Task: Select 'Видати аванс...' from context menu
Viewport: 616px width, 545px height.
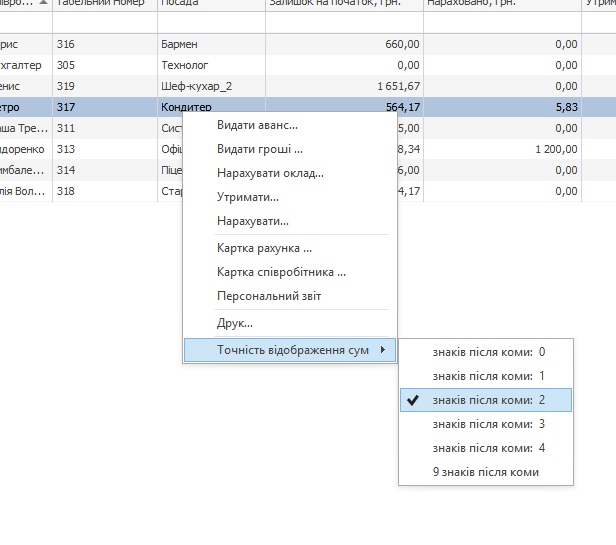Action: coord(257,125)
